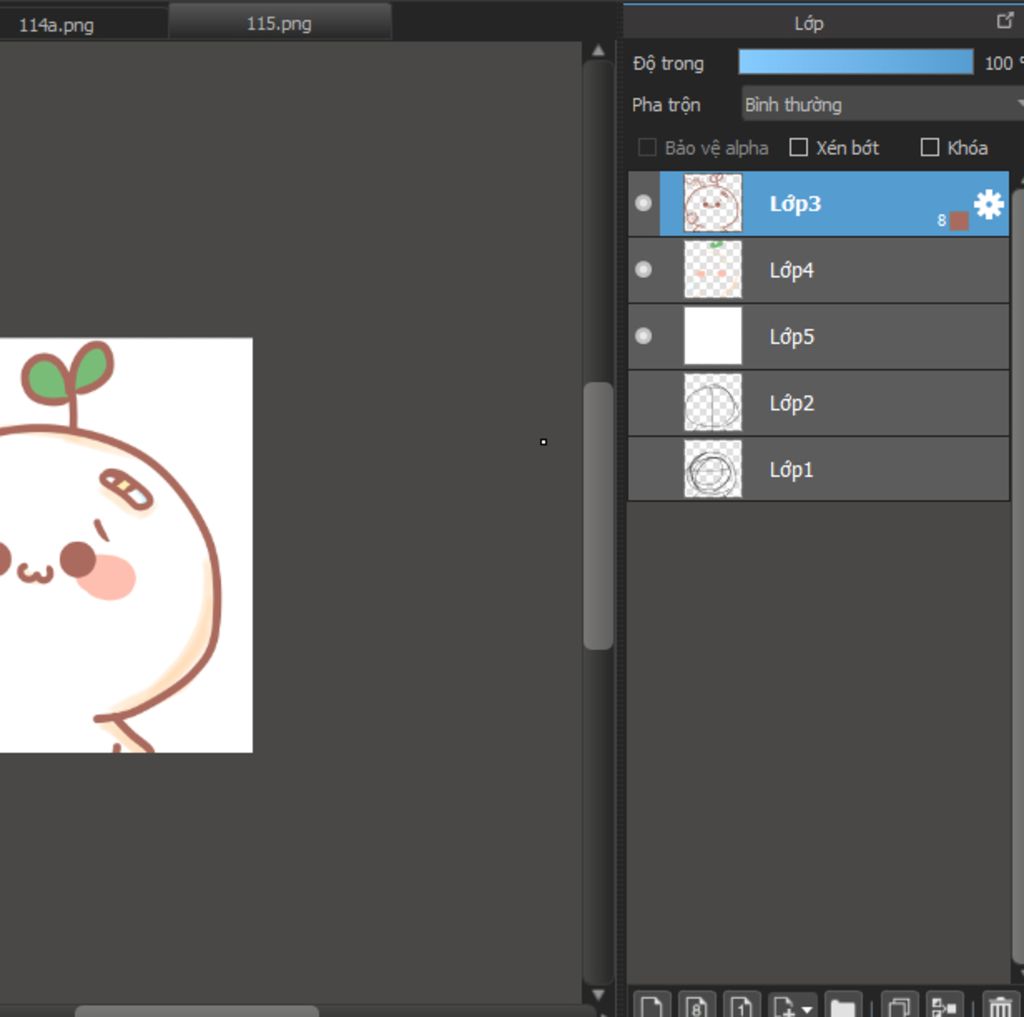
Task: Select the Lớp3 layer name
Action: point(795,204)
